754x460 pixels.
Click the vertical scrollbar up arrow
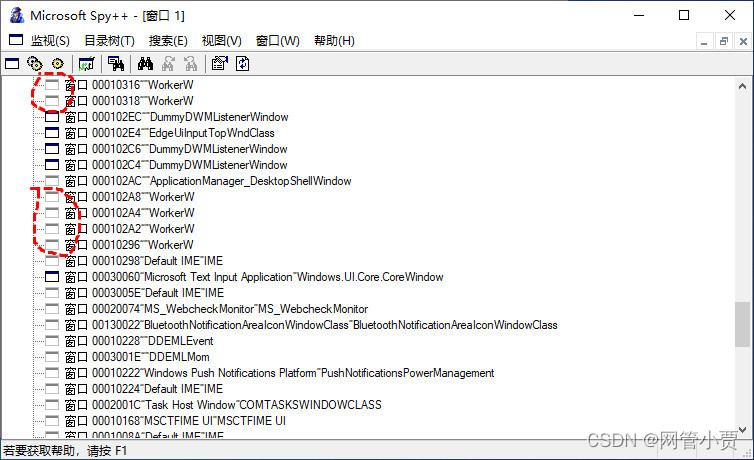tap(742, 87)
